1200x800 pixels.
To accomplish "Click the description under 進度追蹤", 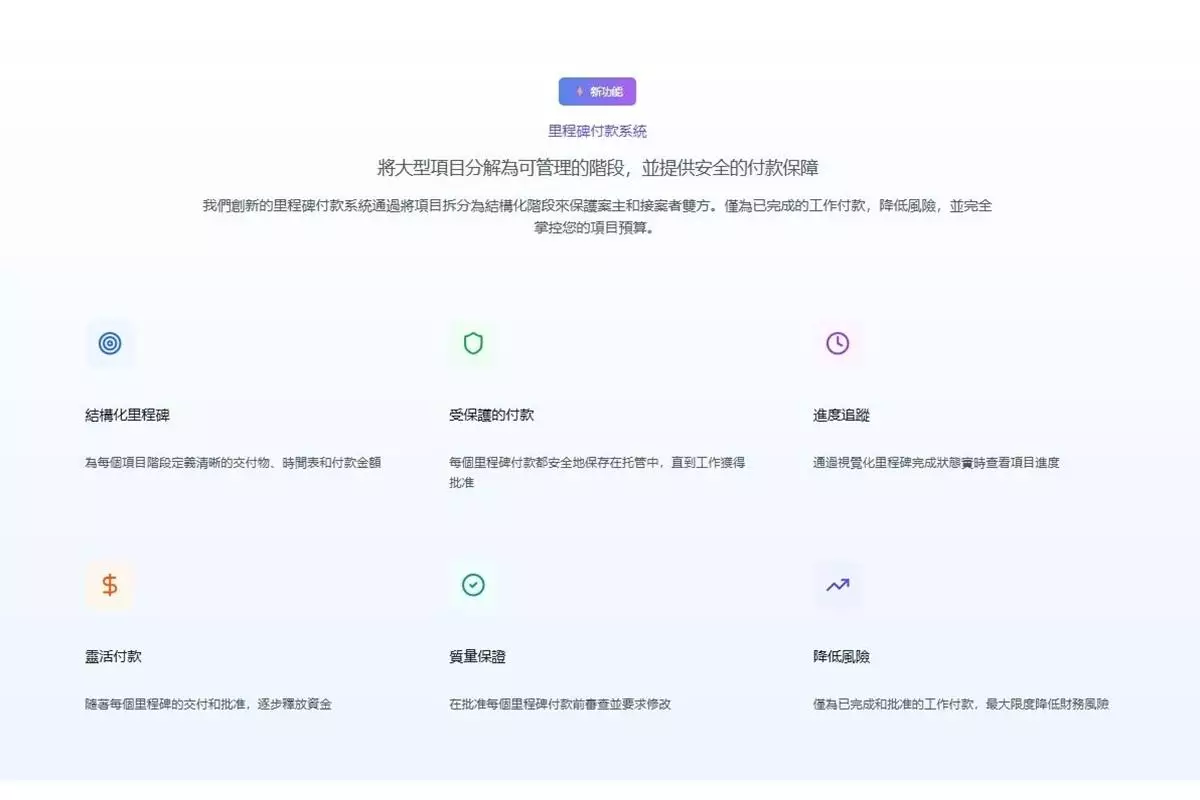I will click(x=936, y=463).
